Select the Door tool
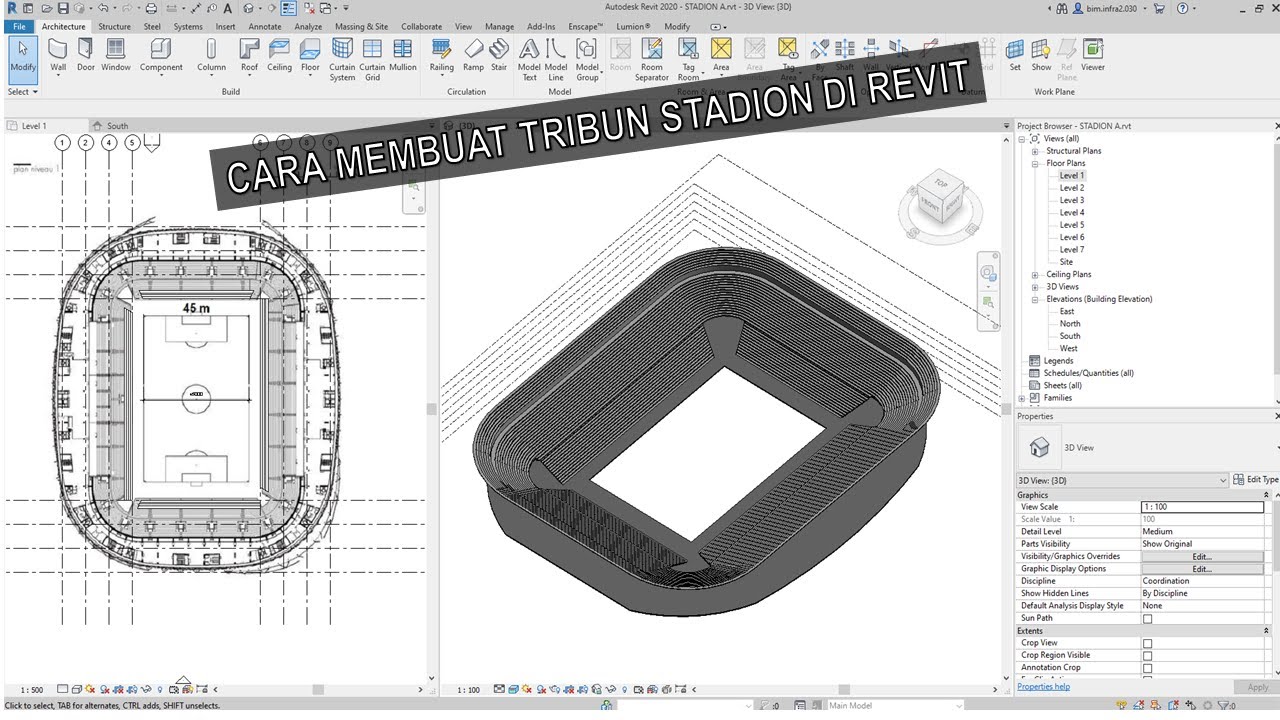1280x720 pixels. point(86,56)
